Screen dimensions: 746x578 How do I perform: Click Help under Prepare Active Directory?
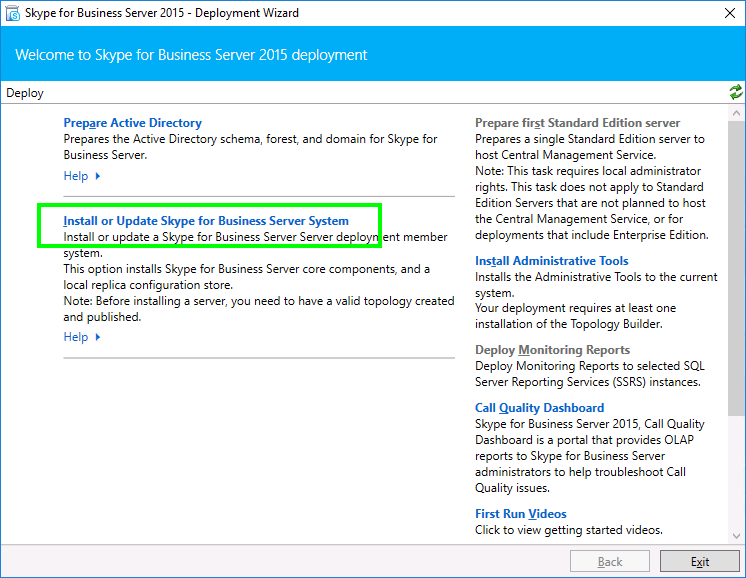click(x=76, y=176)
